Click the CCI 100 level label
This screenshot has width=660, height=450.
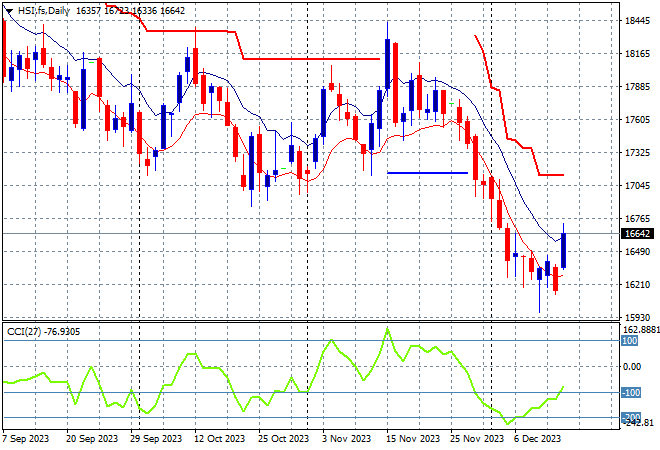(630, 341)
